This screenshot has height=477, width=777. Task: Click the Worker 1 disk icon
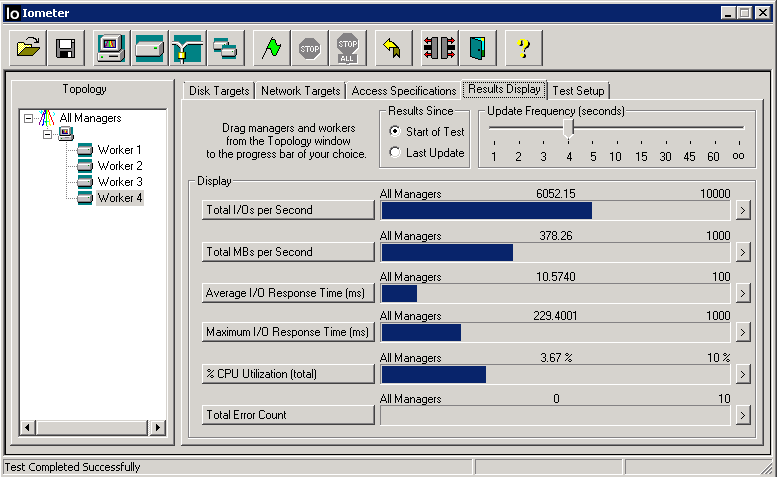tap(85, 150)
